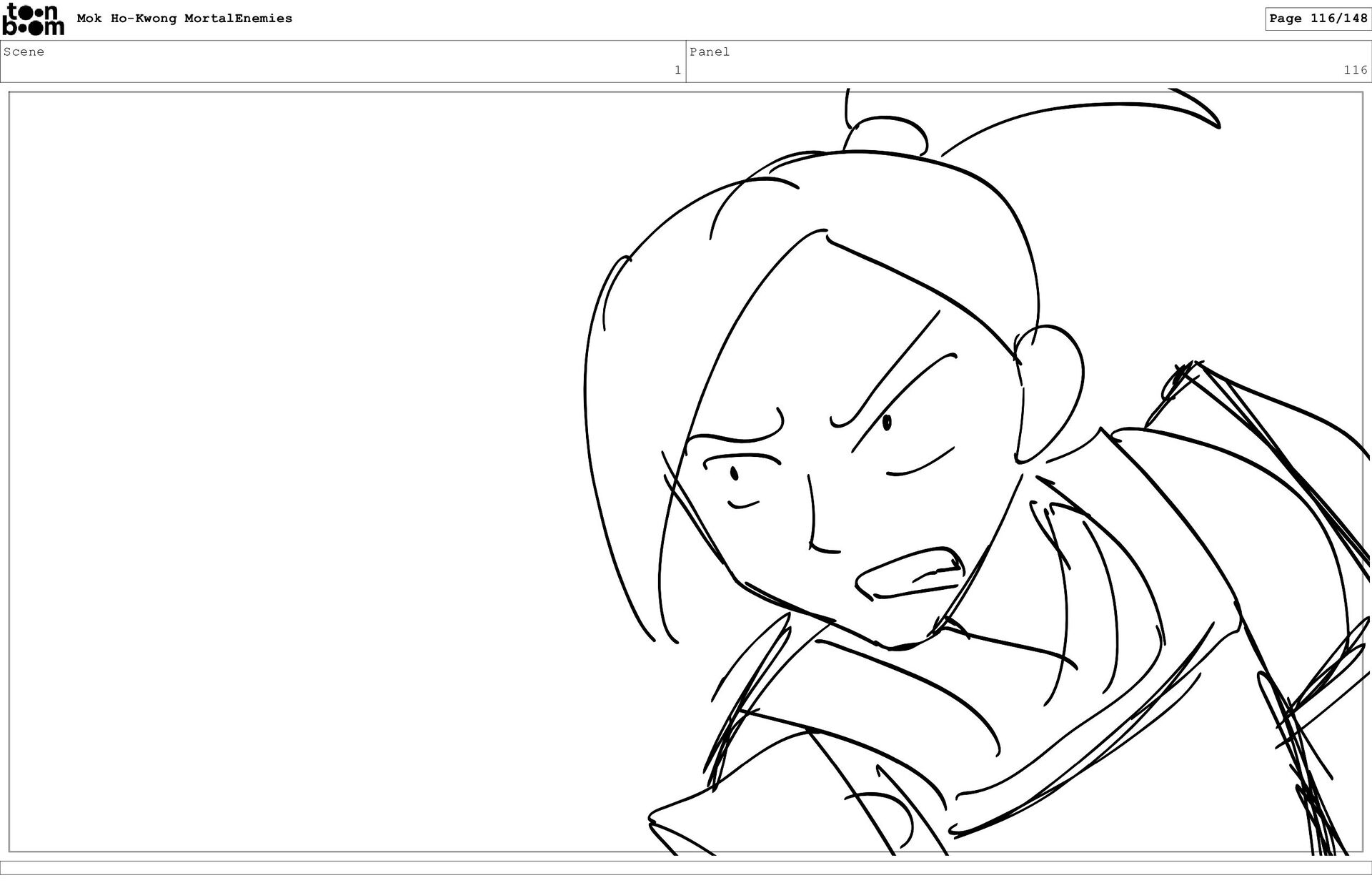The image size is (1372, 888).
Task: Click the hair bun atop the character's head
Action: pos(885,135)
